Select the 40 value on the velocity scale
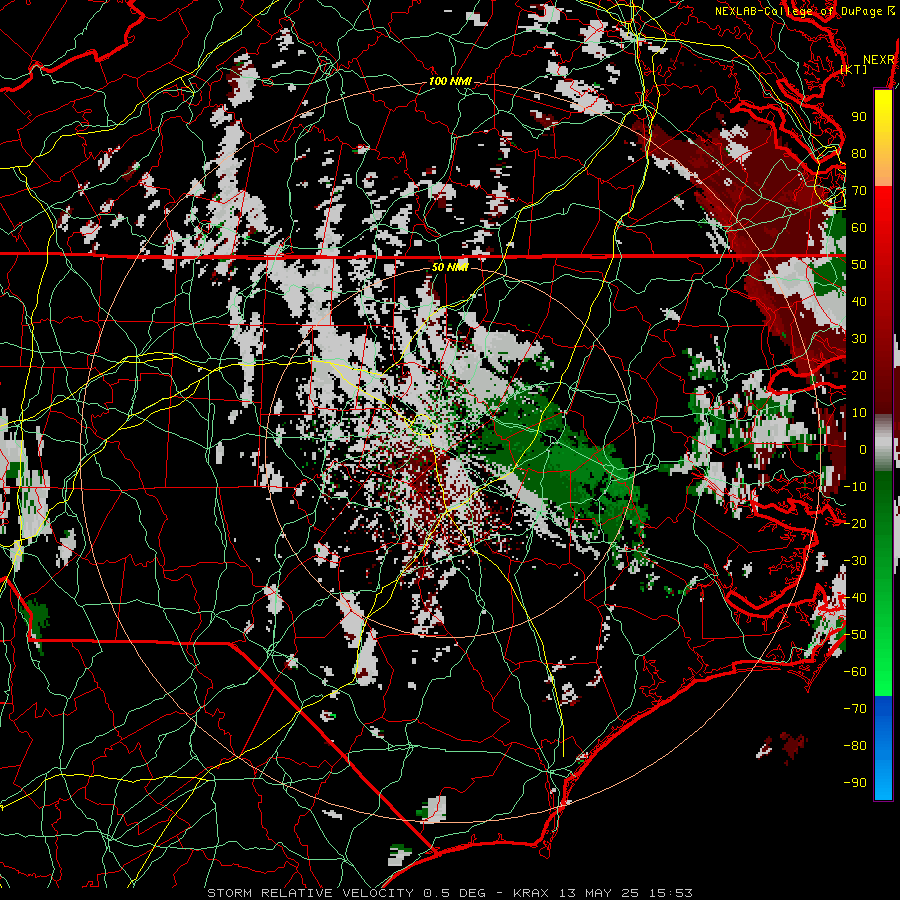This screenshot has height=900, width=900. tap(859, 301)
